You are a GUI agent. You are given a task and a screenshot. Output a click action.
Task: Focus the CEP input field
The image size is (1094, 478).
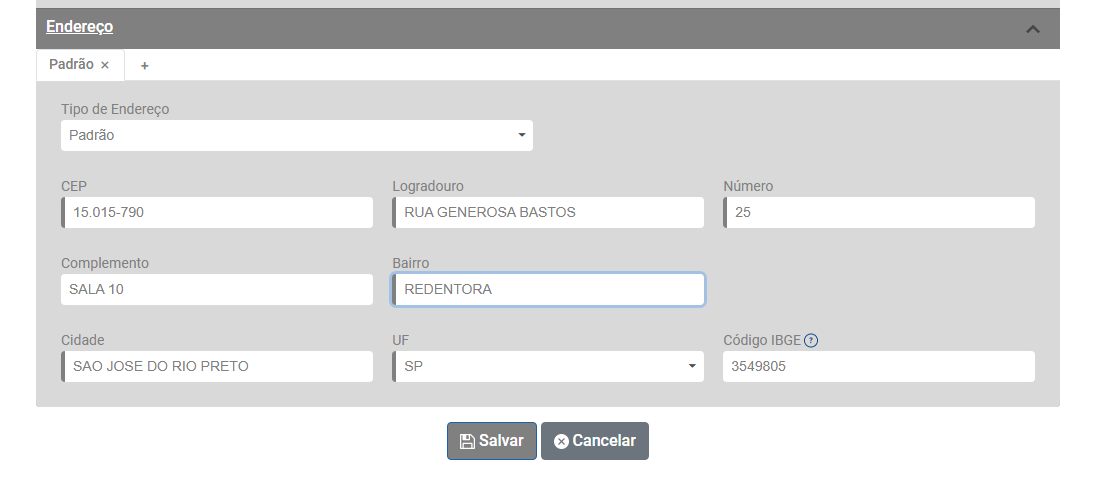(x=218, y=212)
